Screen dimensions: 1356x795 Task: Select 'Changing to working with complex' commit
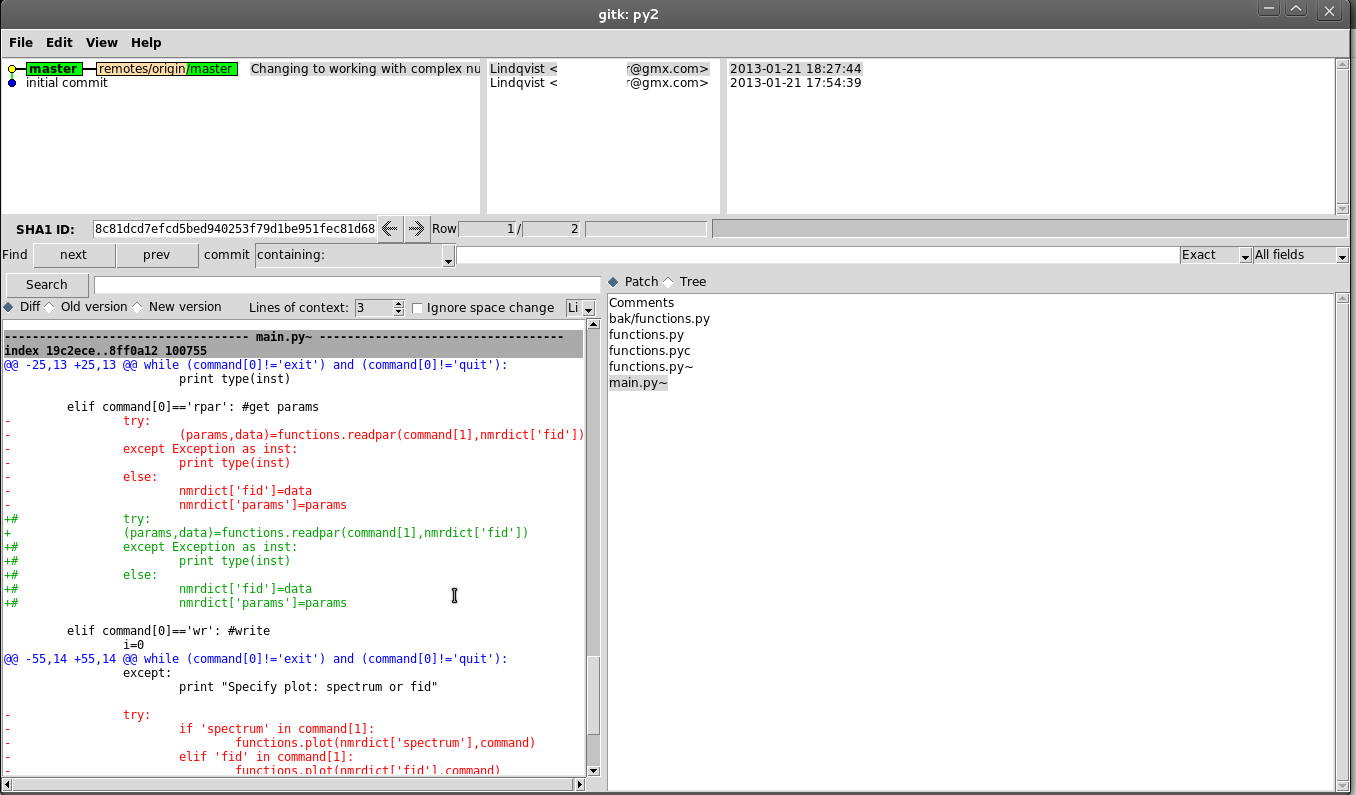coord(365,69)
